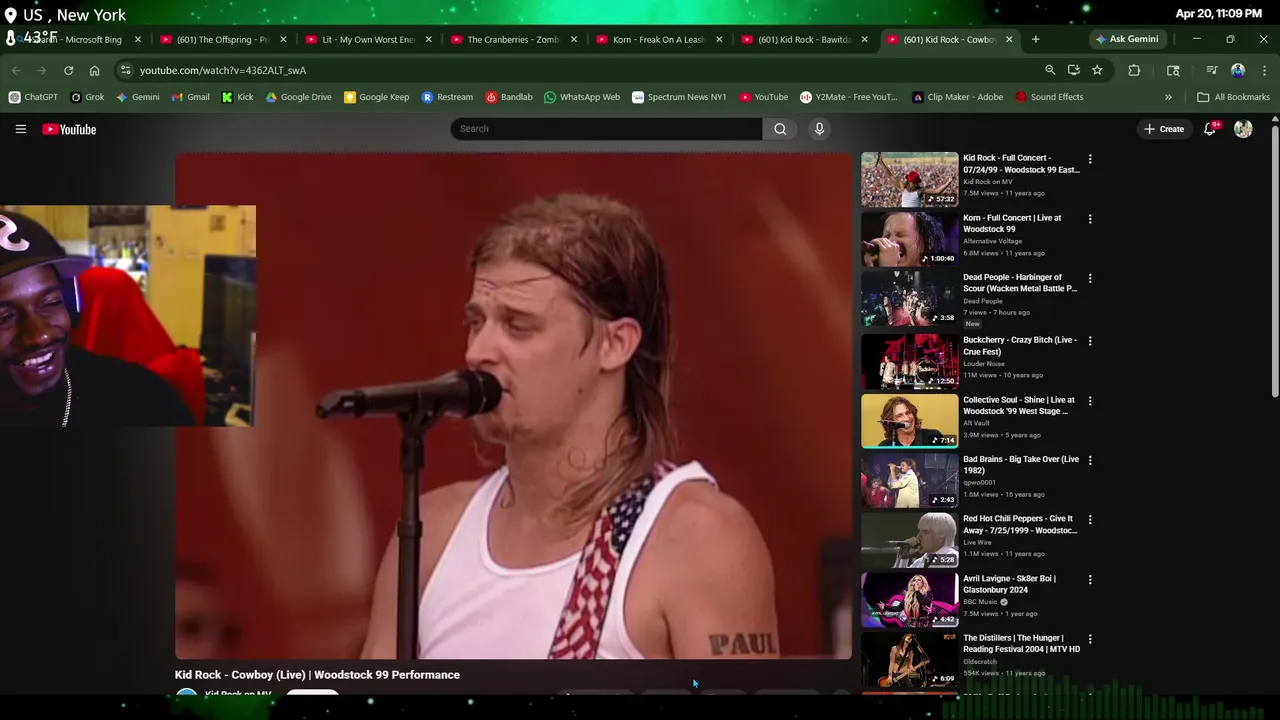Open options menu for Buckcherry Crazy Bitch
The width and height of the screenshot is (1280, 720).
click(1090, 341)
